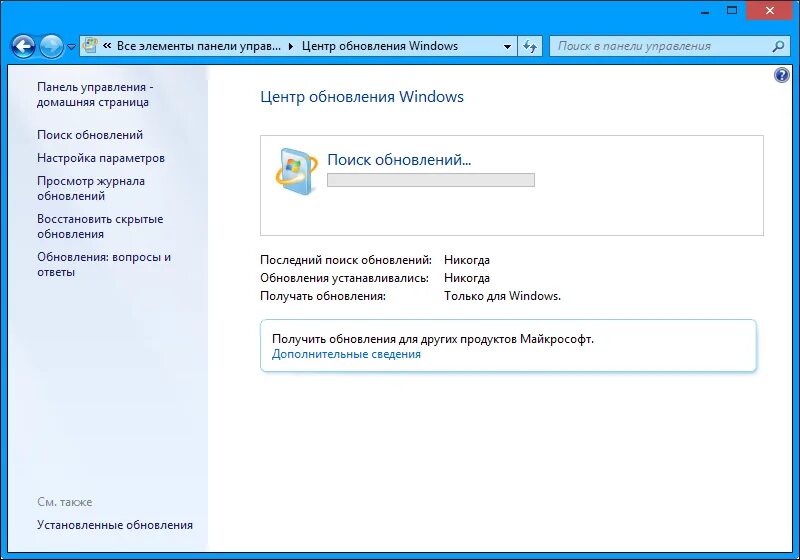Click 'Все элементы панели управ...' breadcrumb
The image size is (800, 560).
(x=198, y=46)
